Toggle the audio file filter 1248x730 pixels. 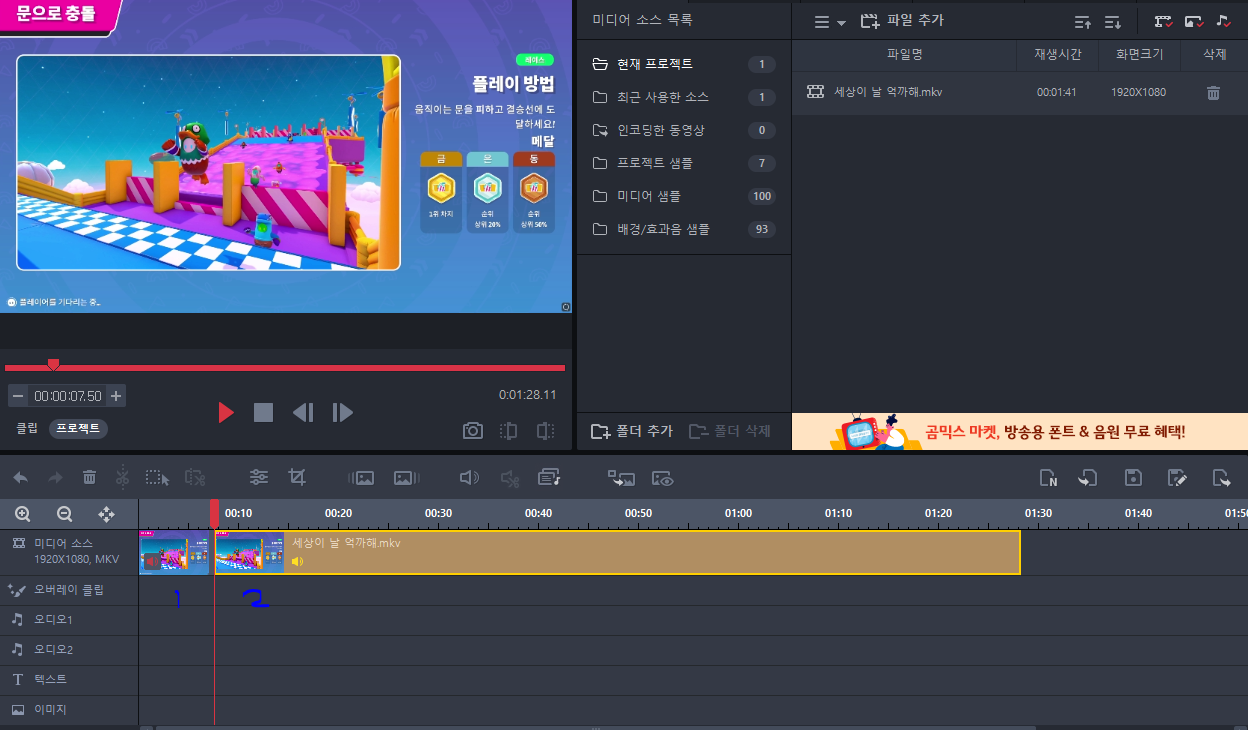point(1224,21)
